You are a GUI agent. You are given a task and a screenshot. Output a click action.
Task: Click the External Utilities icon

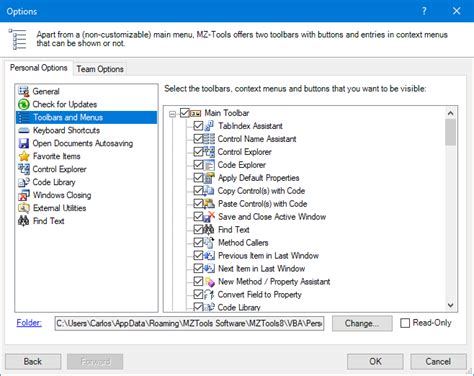(x=24, y=208)
